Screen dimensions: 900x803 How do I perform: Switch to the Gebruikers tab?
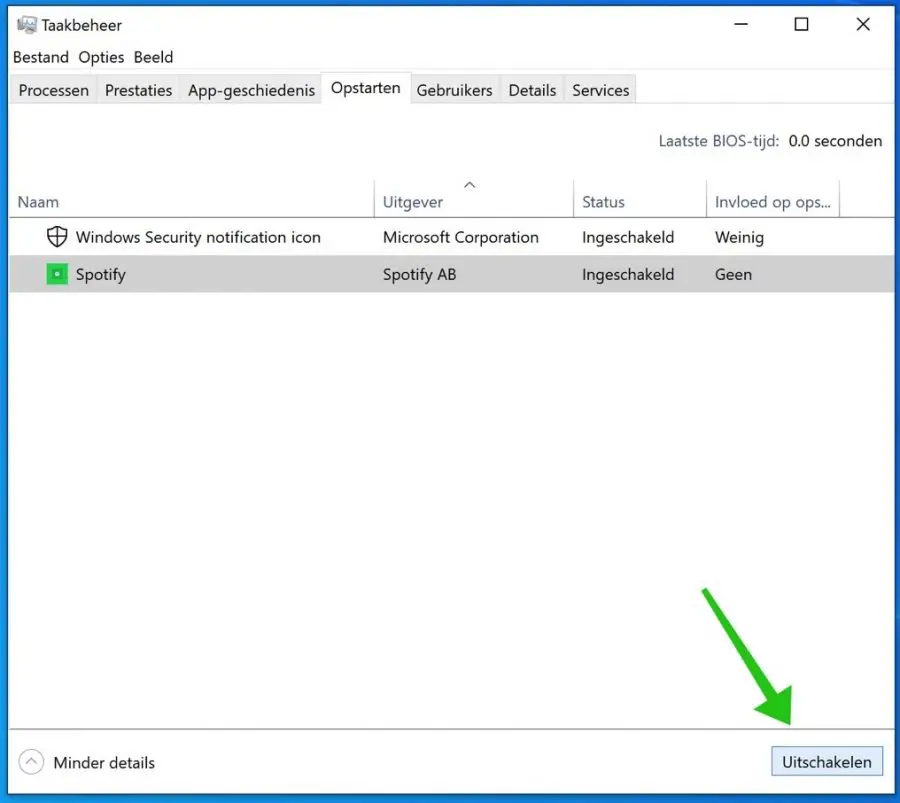(x=455, y=90)
